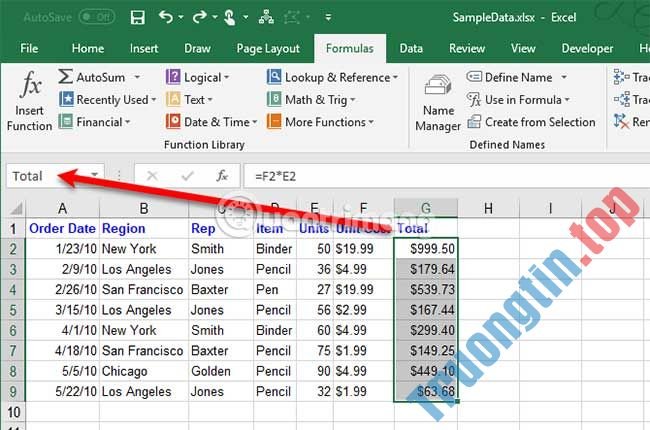Image resolution: width=650 pixels, height=430 pixels.
Task: Open the Logical functions menu
Action: pos(197,77)
